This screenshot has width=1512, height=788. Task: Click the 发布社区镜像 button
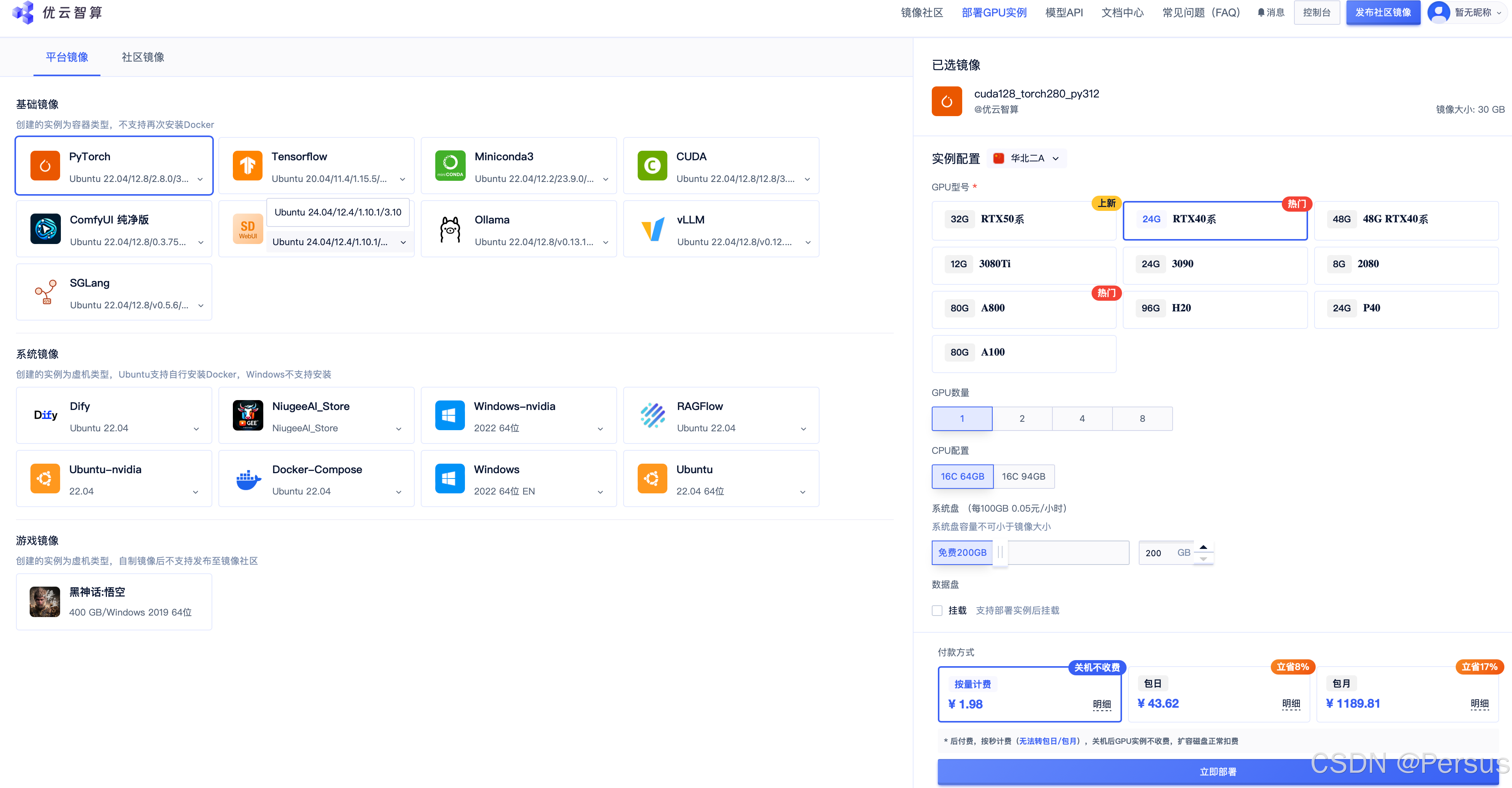pos(1383,12)
